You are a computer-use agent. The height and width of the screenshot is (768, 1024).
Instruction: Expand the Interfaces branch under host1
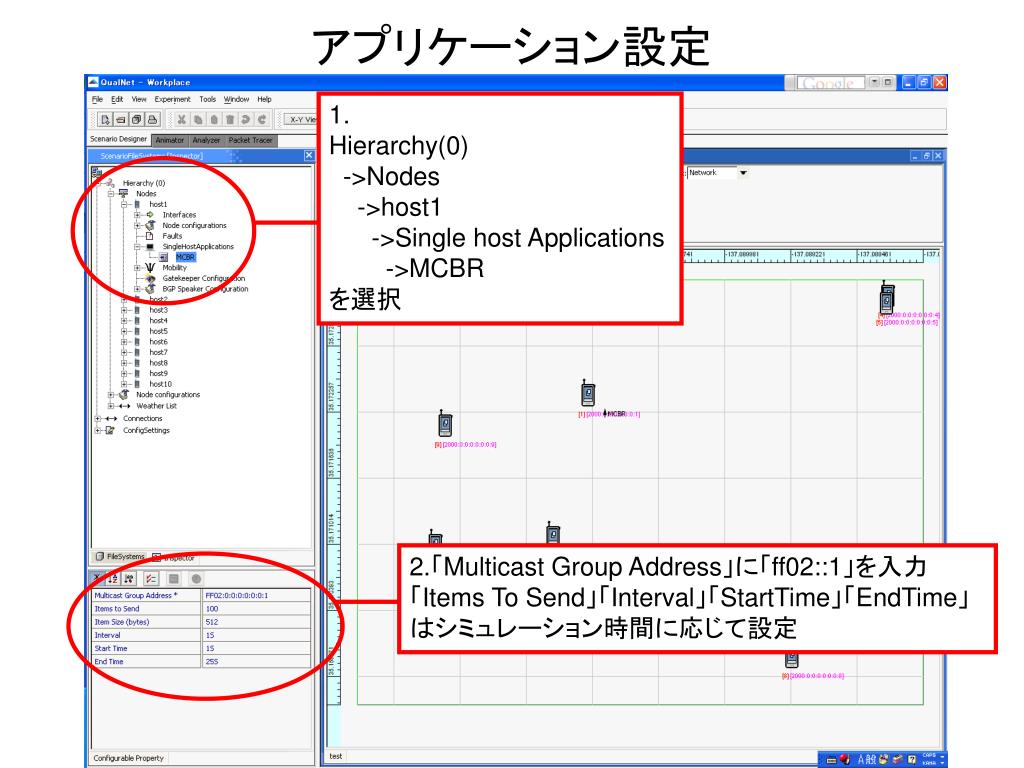(137, 215)
